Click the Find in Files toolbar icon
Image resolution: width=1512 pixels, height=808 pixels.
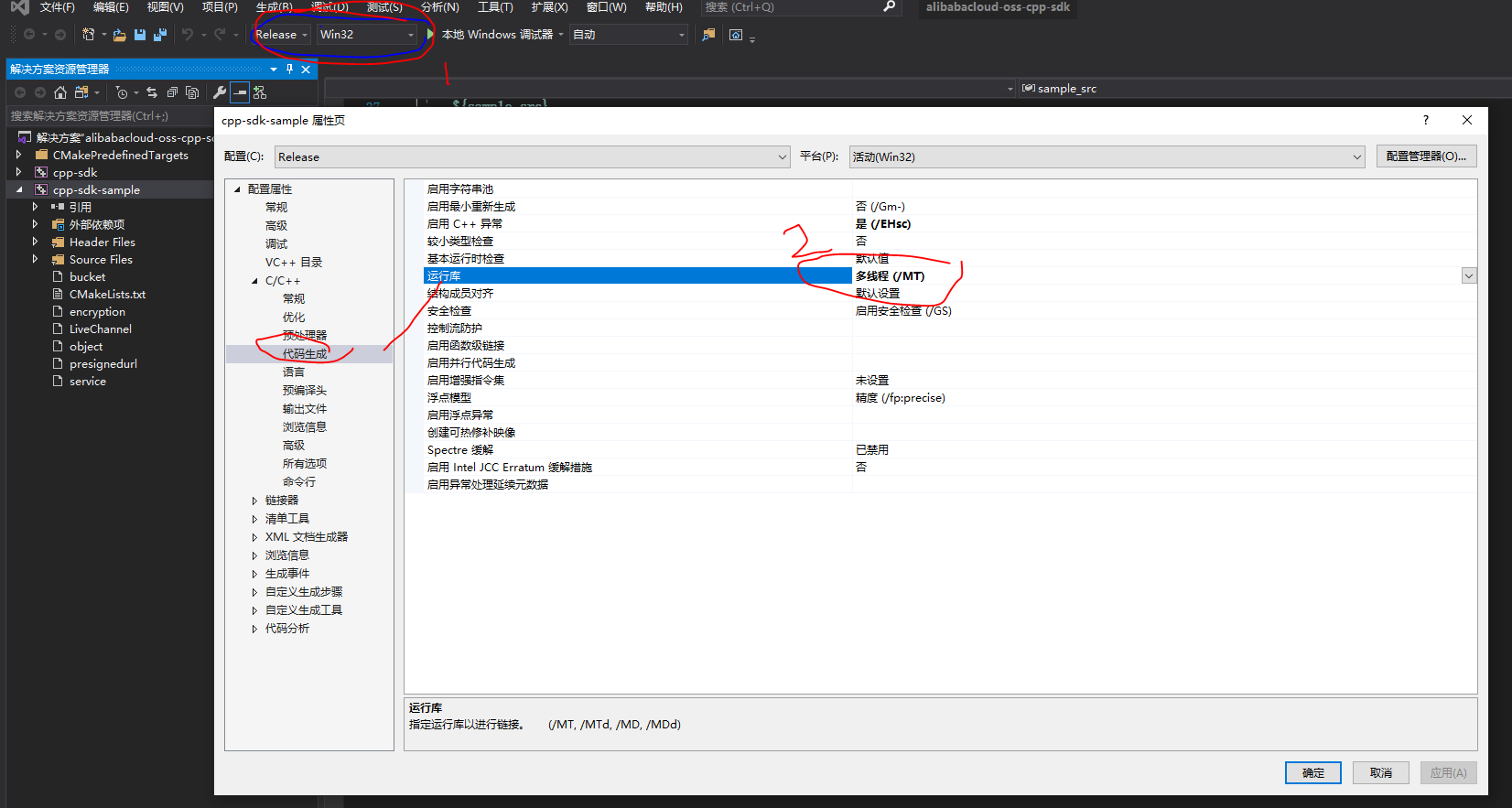click(x=708, y=35)
